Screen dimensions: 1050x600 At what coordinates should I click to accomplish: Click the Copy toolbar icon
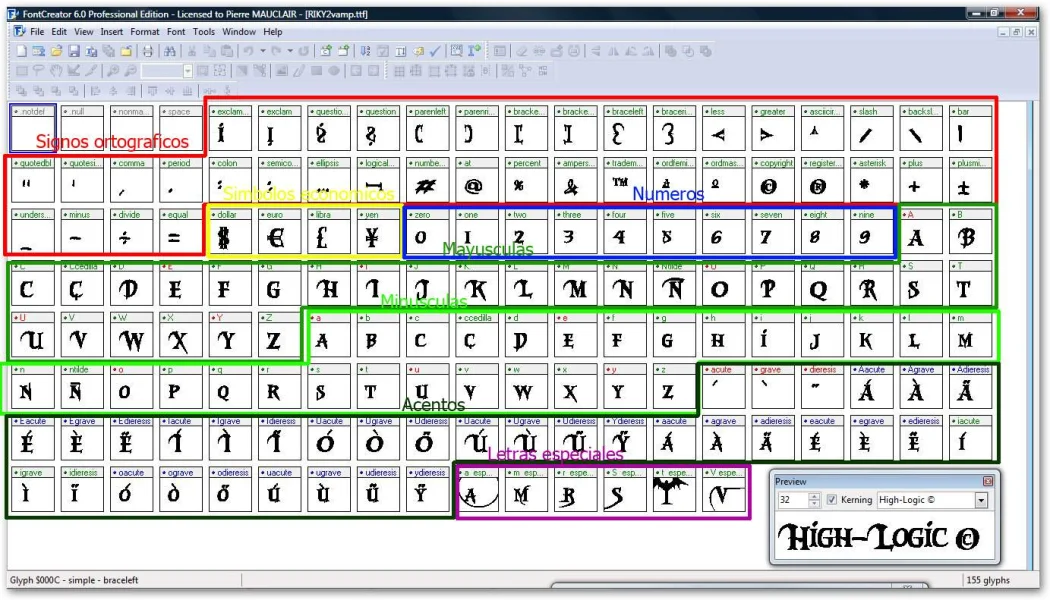coord(210,52)
